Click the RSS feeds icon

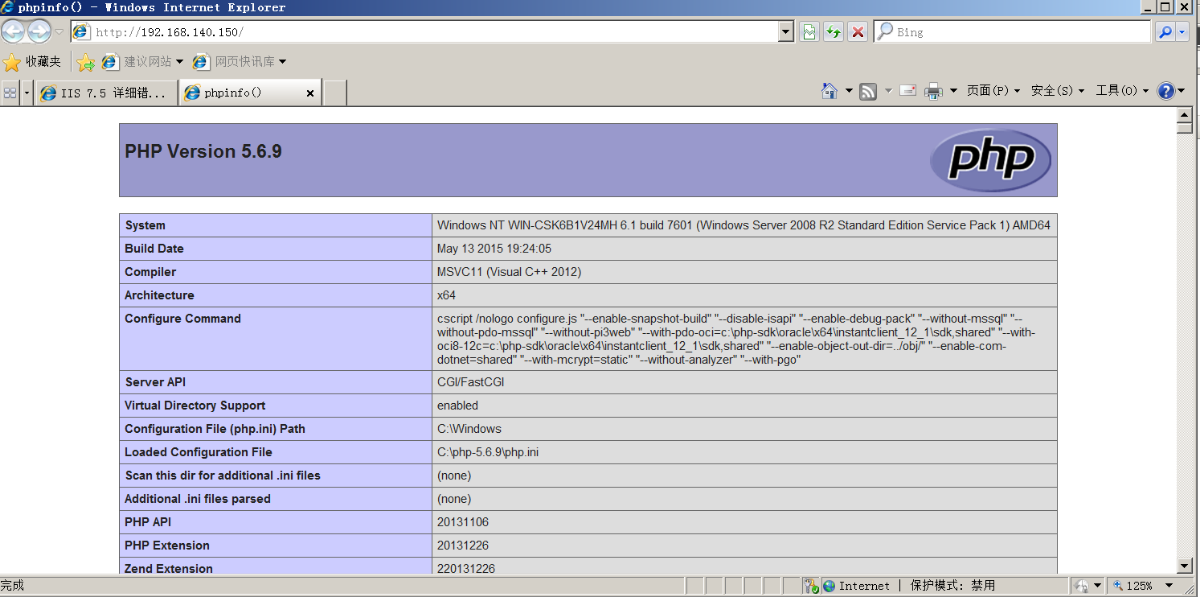(866, 90)
